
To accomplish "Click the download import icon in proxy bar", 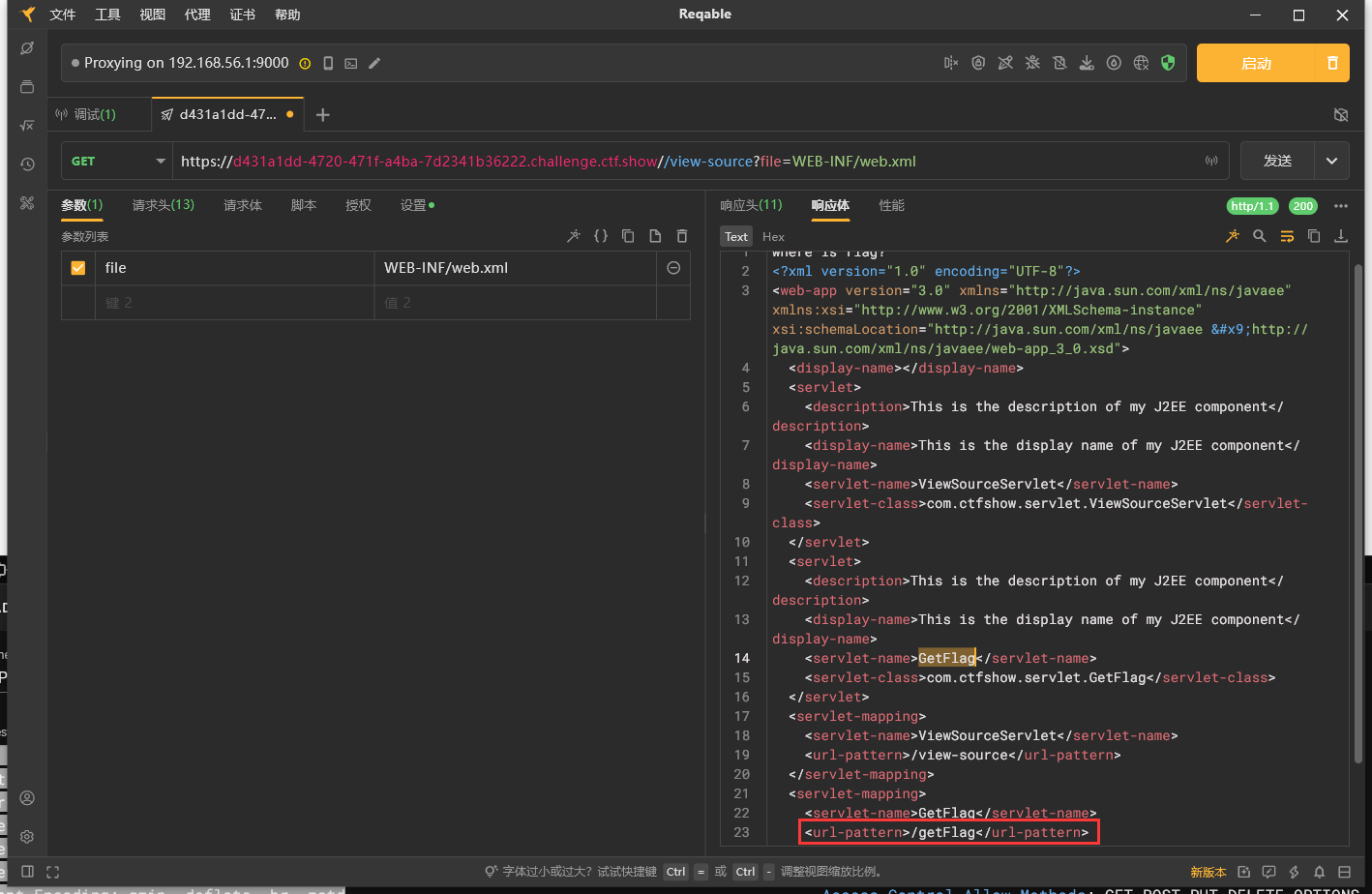I will point(1087,63).
